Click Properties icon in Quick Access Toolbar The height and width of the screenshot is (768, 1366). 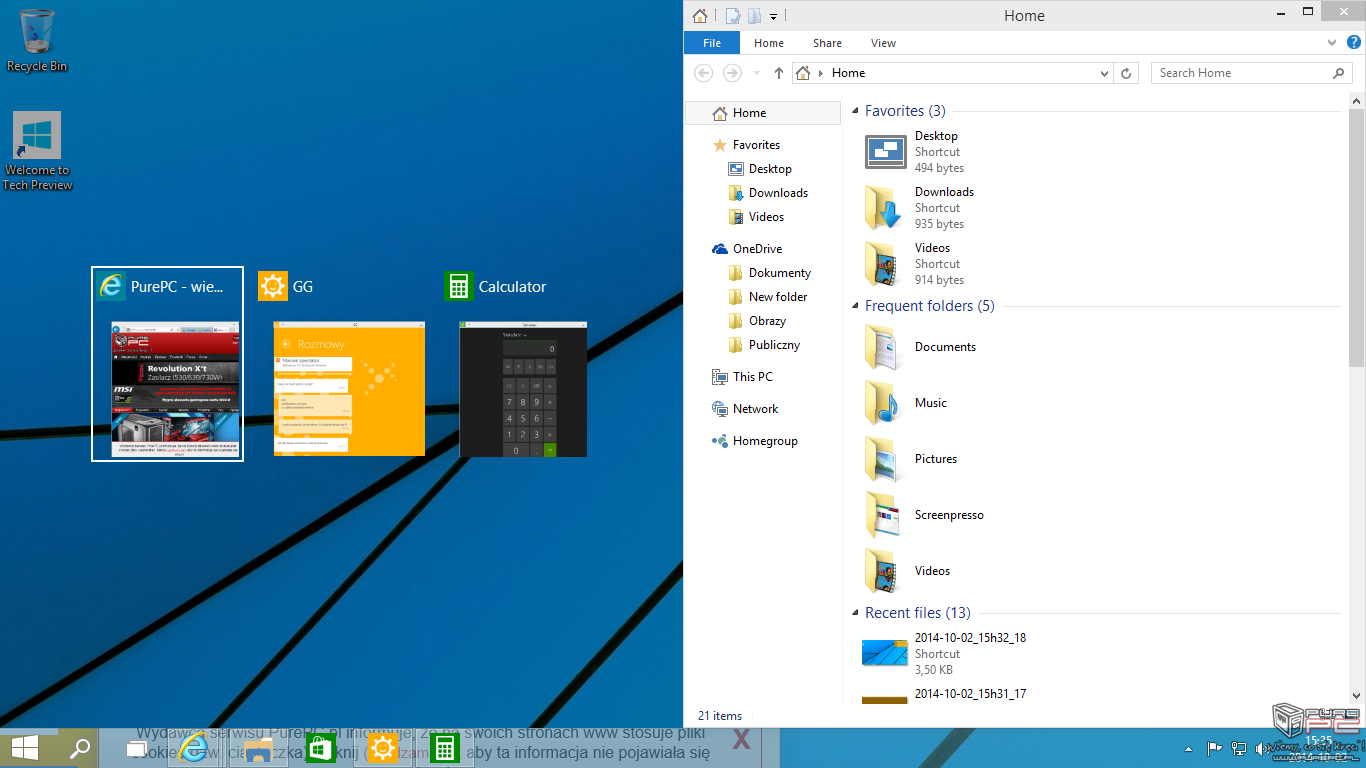click(x=730, y=16)
